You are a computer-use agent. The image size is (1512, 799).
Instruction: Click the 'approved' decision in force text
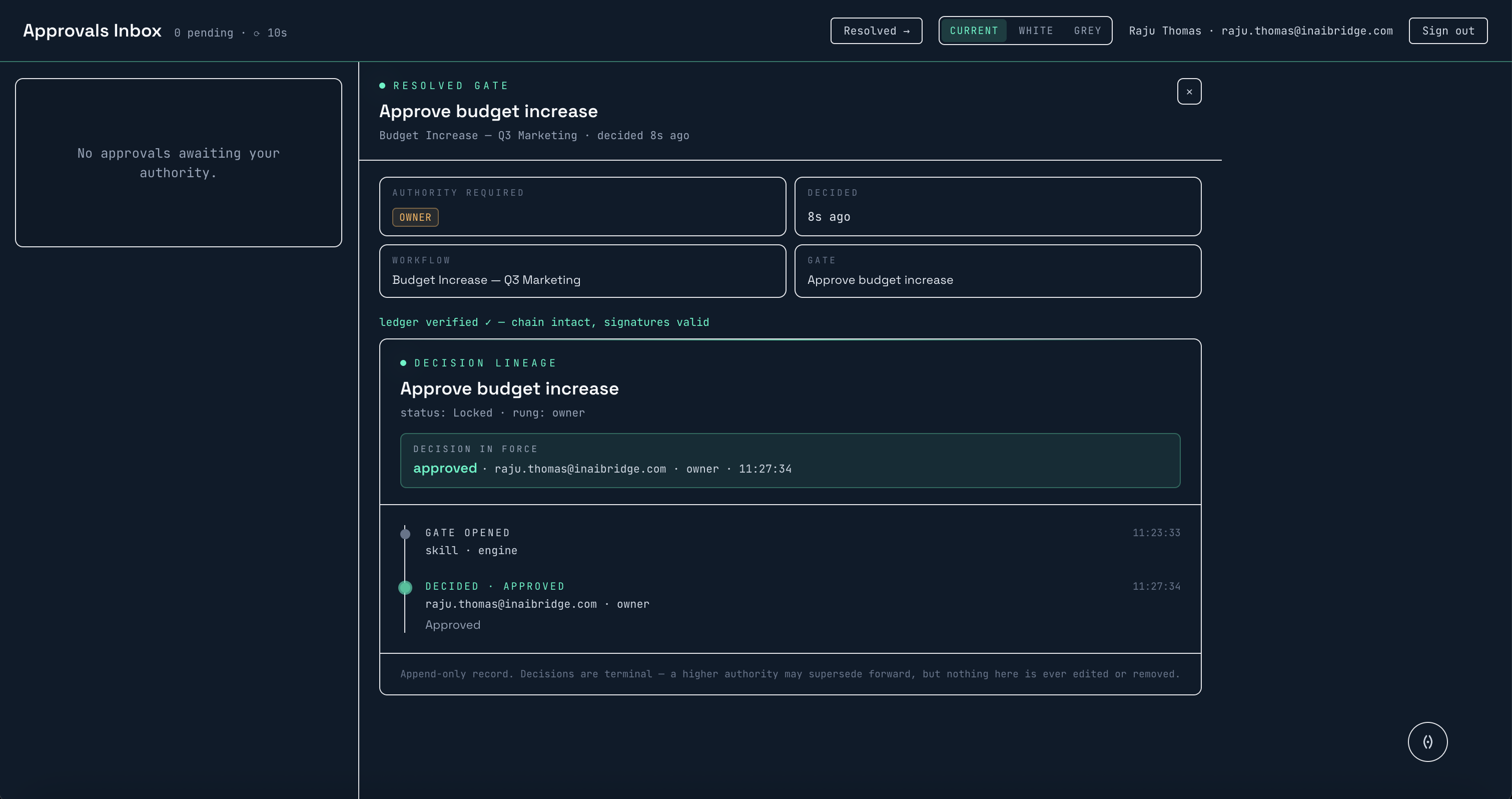point(445,468)
